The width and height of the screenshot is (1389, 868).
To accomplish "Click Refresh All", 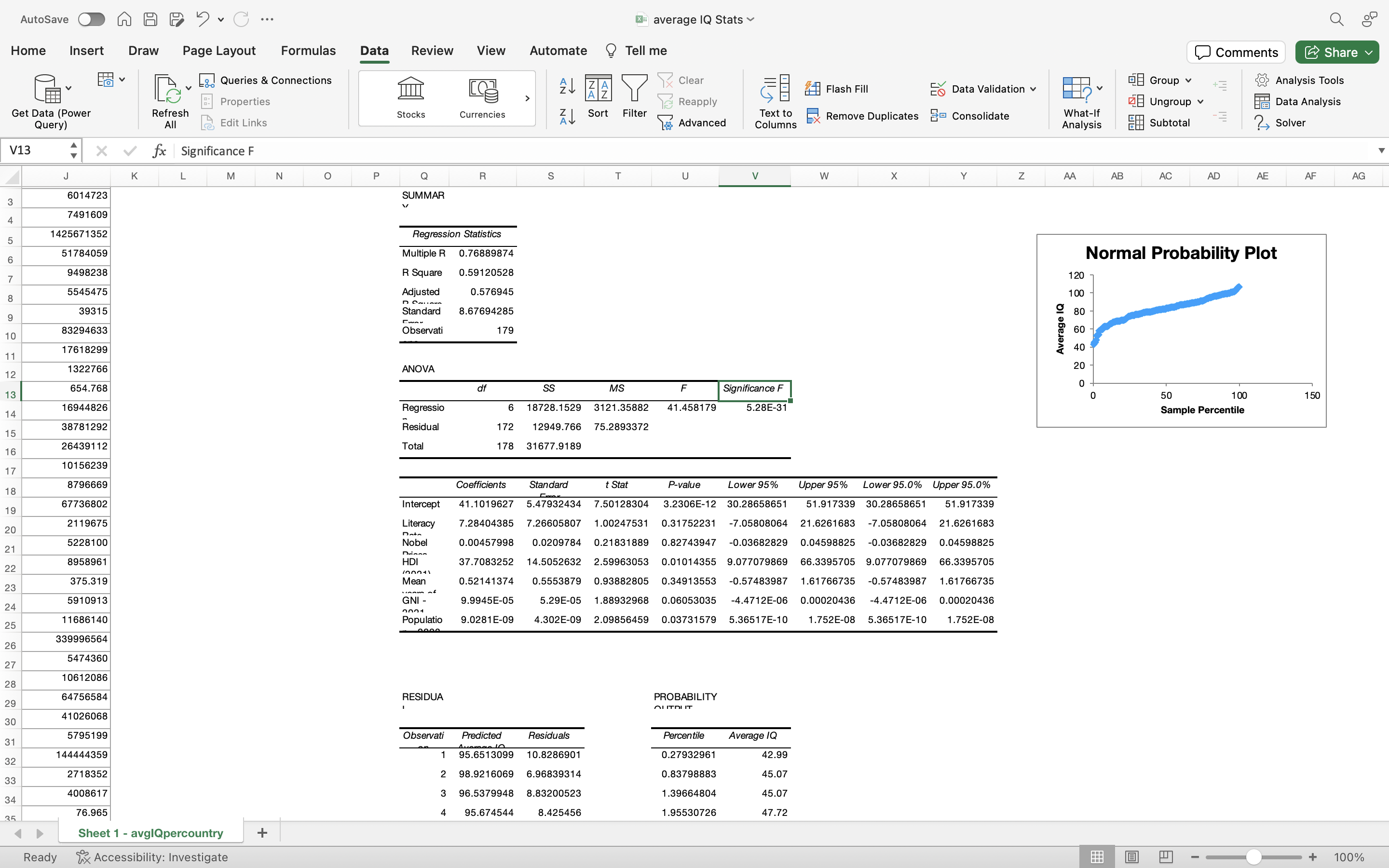I will pos(169,100).
